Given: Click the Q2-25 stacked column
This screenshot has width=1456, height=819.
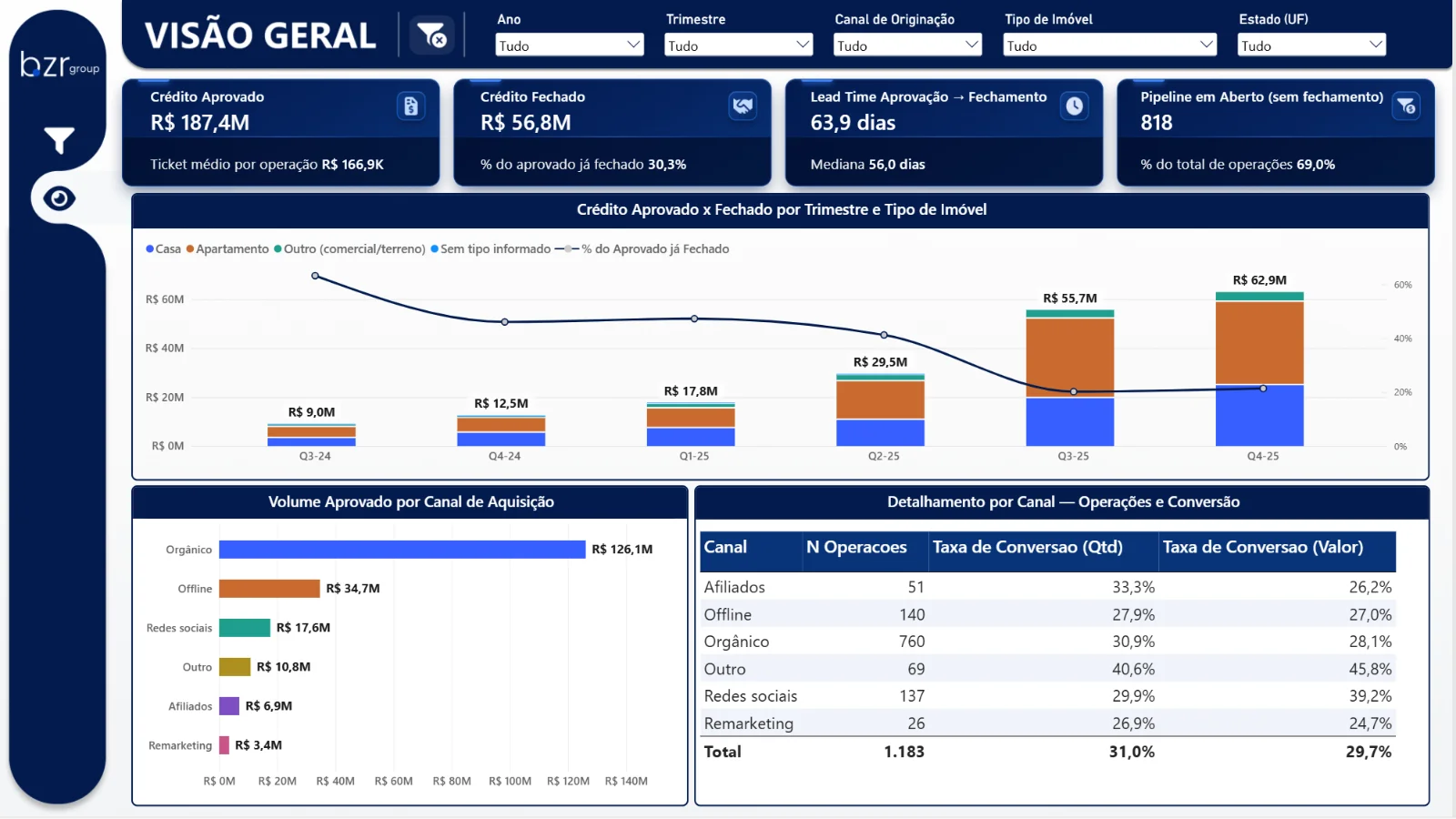Looking at the screenshot, I should tap(881, 409).
